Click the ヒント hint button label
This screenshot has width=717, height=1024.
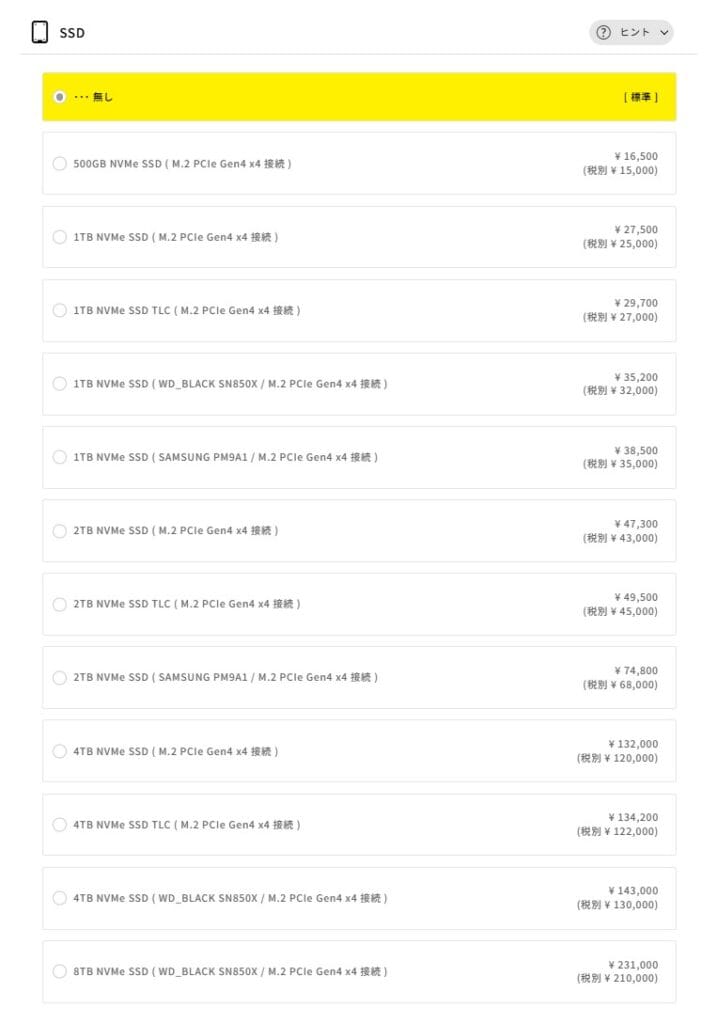[635, 33]
